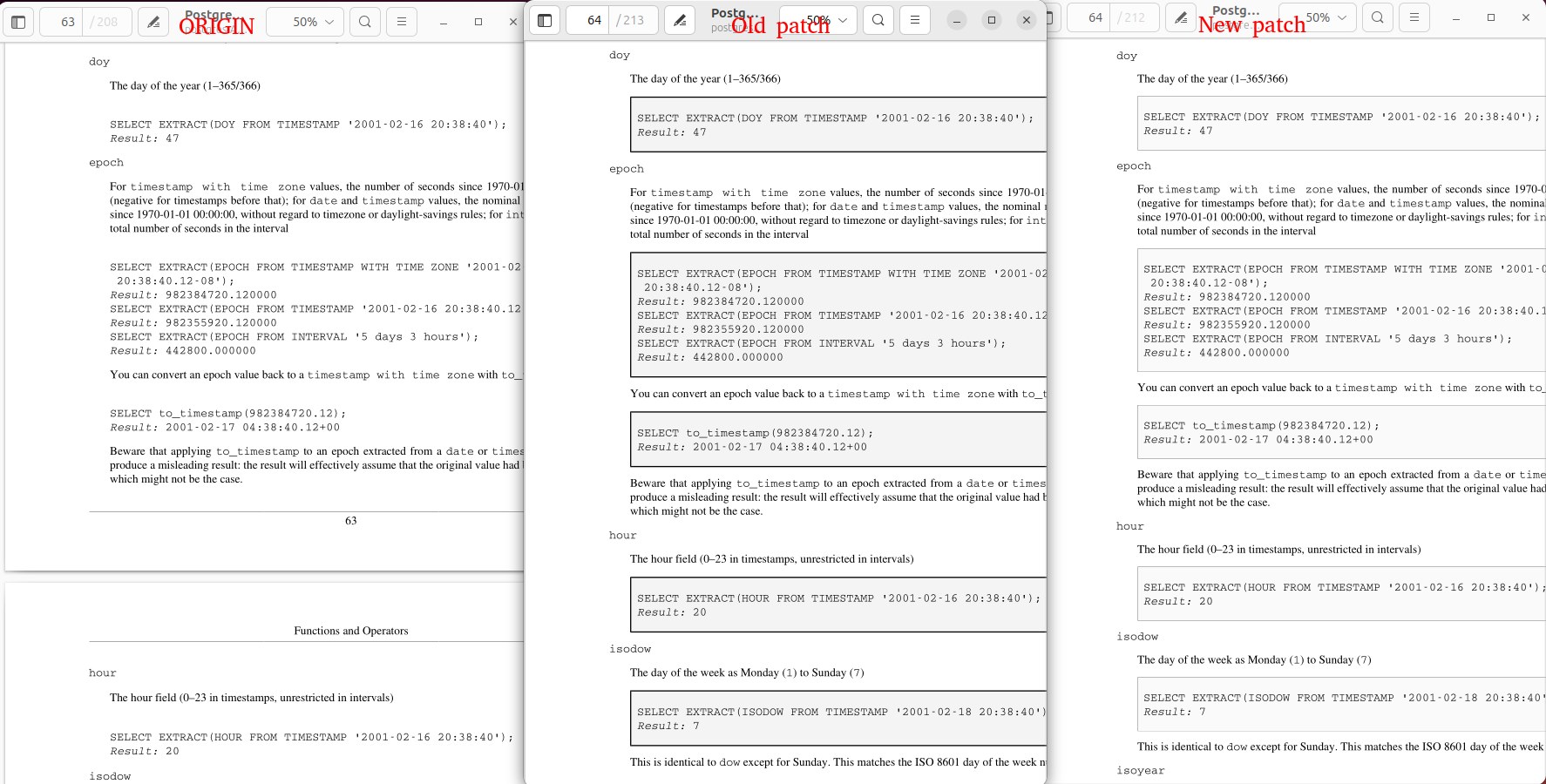Viewport: 1546px width, 784px height.
Task: Click the magnifier icon in Old patch window
Action: coord(878,20)
